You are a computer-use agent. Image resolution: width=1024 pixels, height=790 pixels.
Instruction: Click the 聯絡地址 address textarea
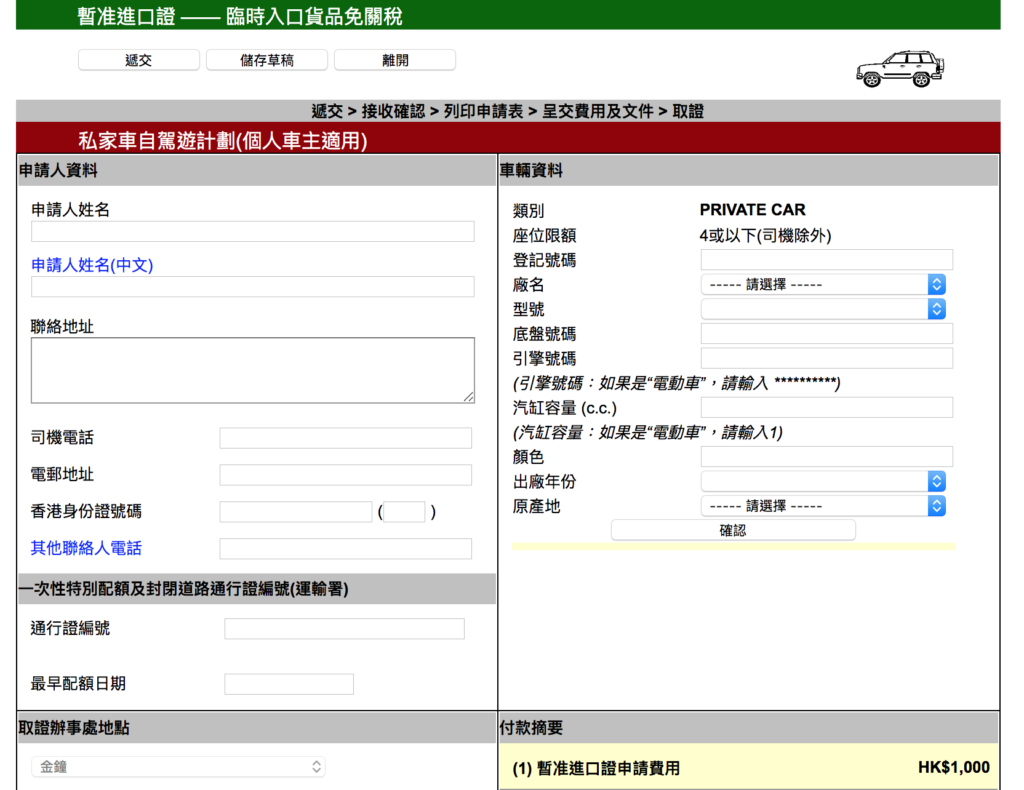pyautogui.click(x=253, y=370)
